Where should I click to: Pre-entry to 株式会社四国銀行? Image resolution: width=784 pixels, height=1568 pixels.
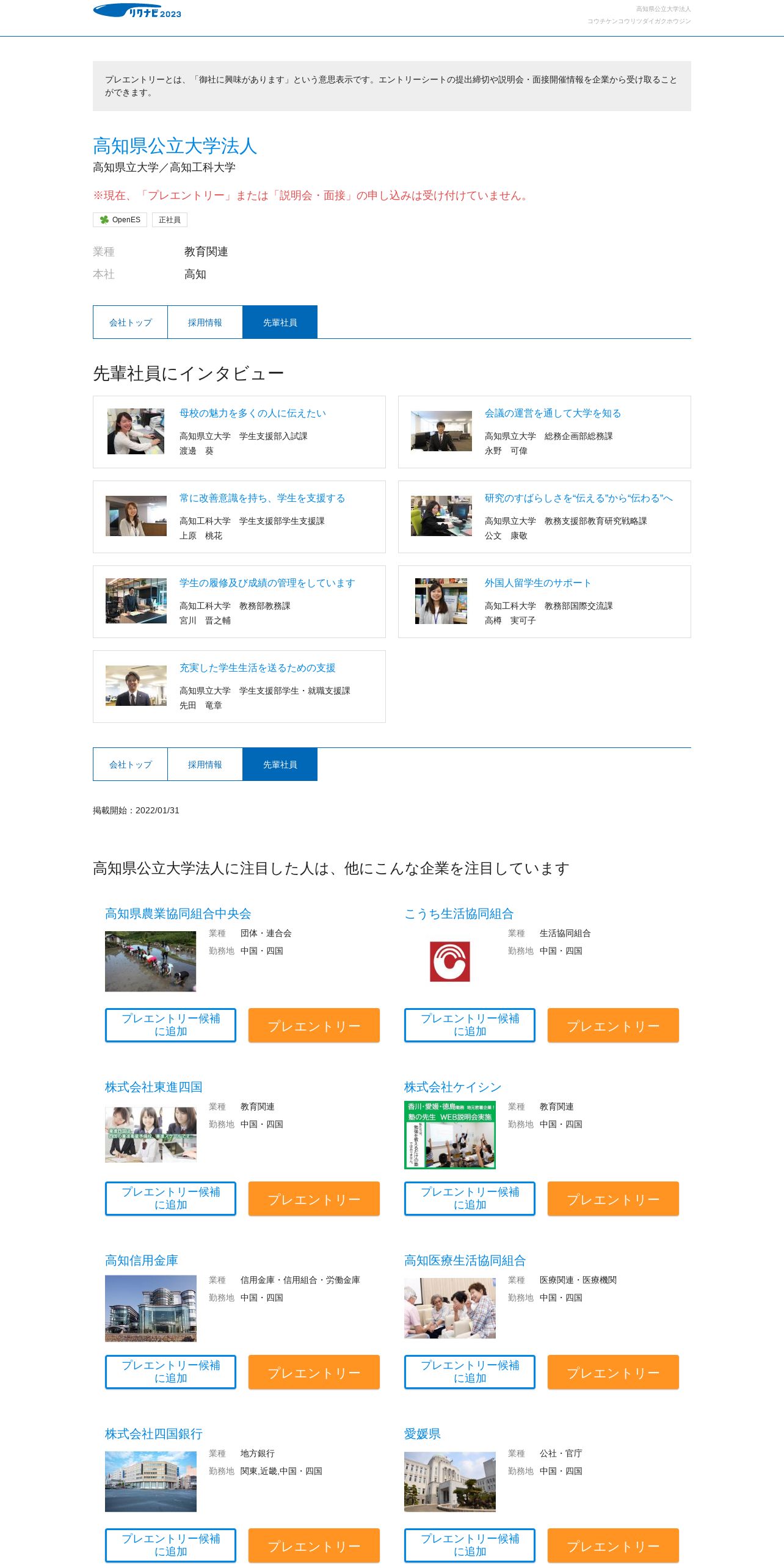click(314, 1545)
